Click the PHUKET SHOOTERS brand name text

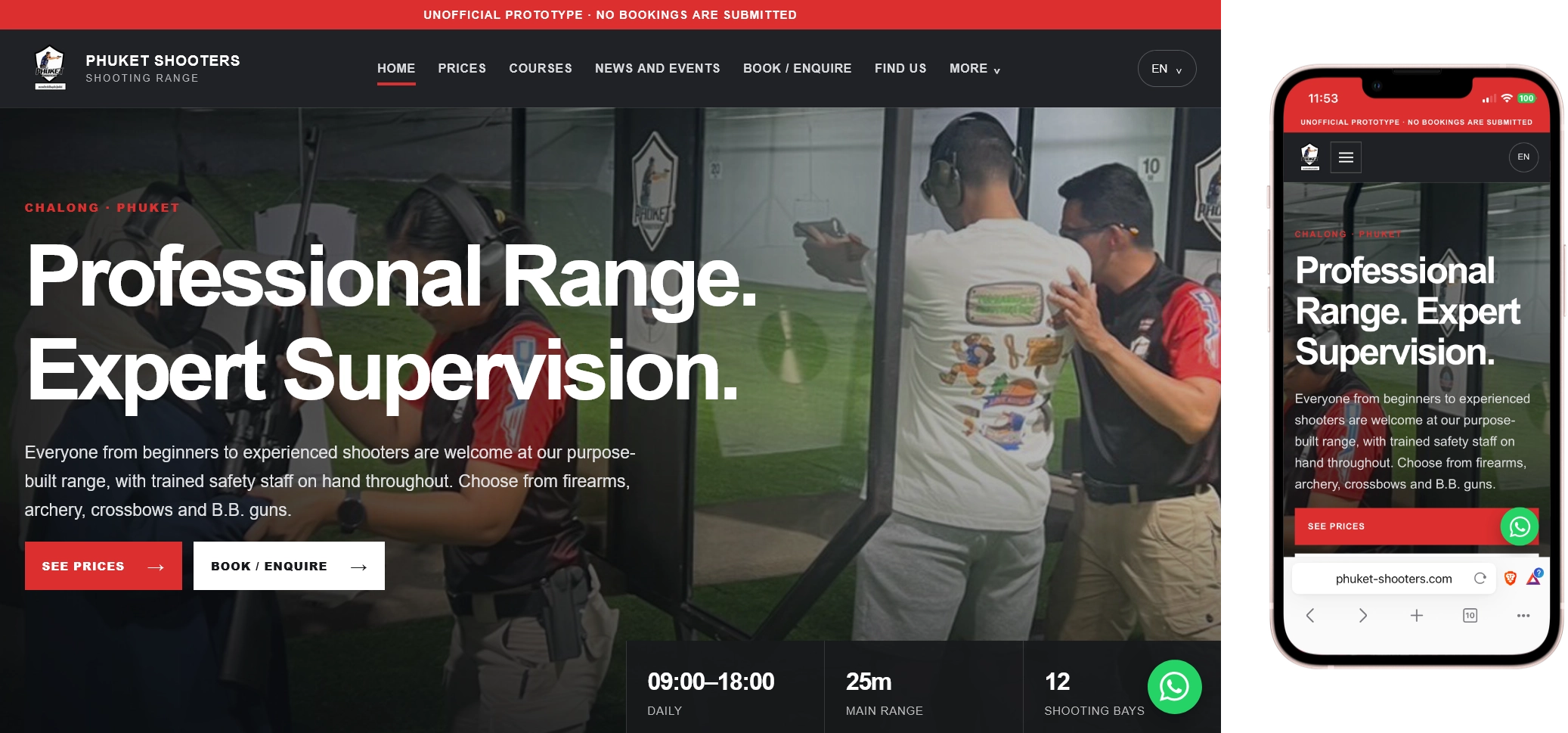(163, 61)
